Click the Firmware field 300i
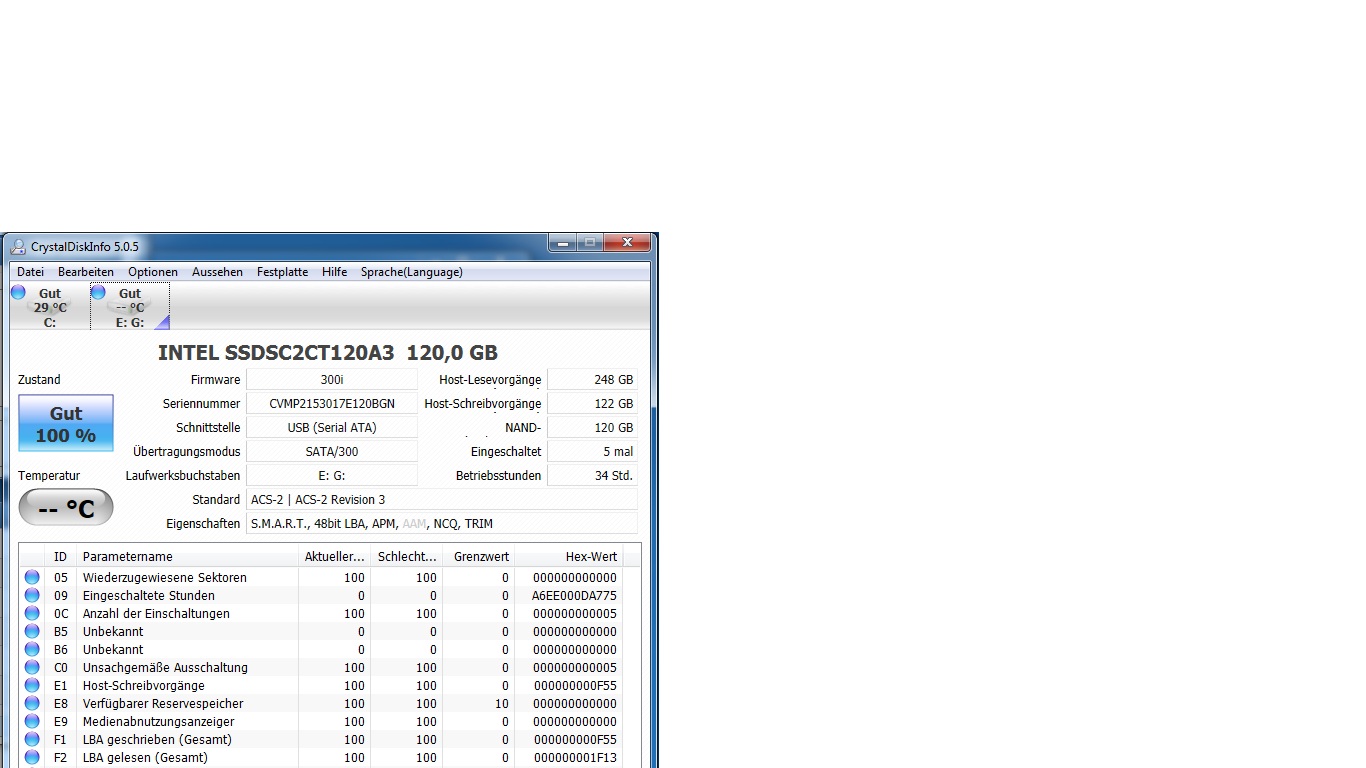The width and height of the screenshot is (1366, 768). (332, 380)
